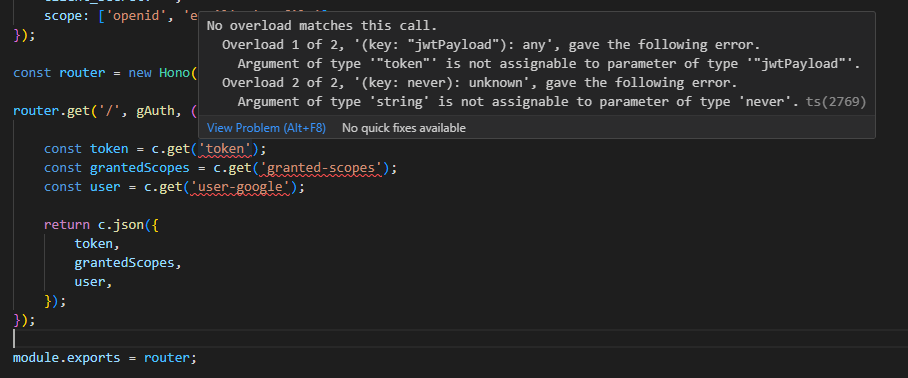Click the 'Overload 1 of 2' error line
The width and height of the screenshot is (908, 378).
point(491,45)
